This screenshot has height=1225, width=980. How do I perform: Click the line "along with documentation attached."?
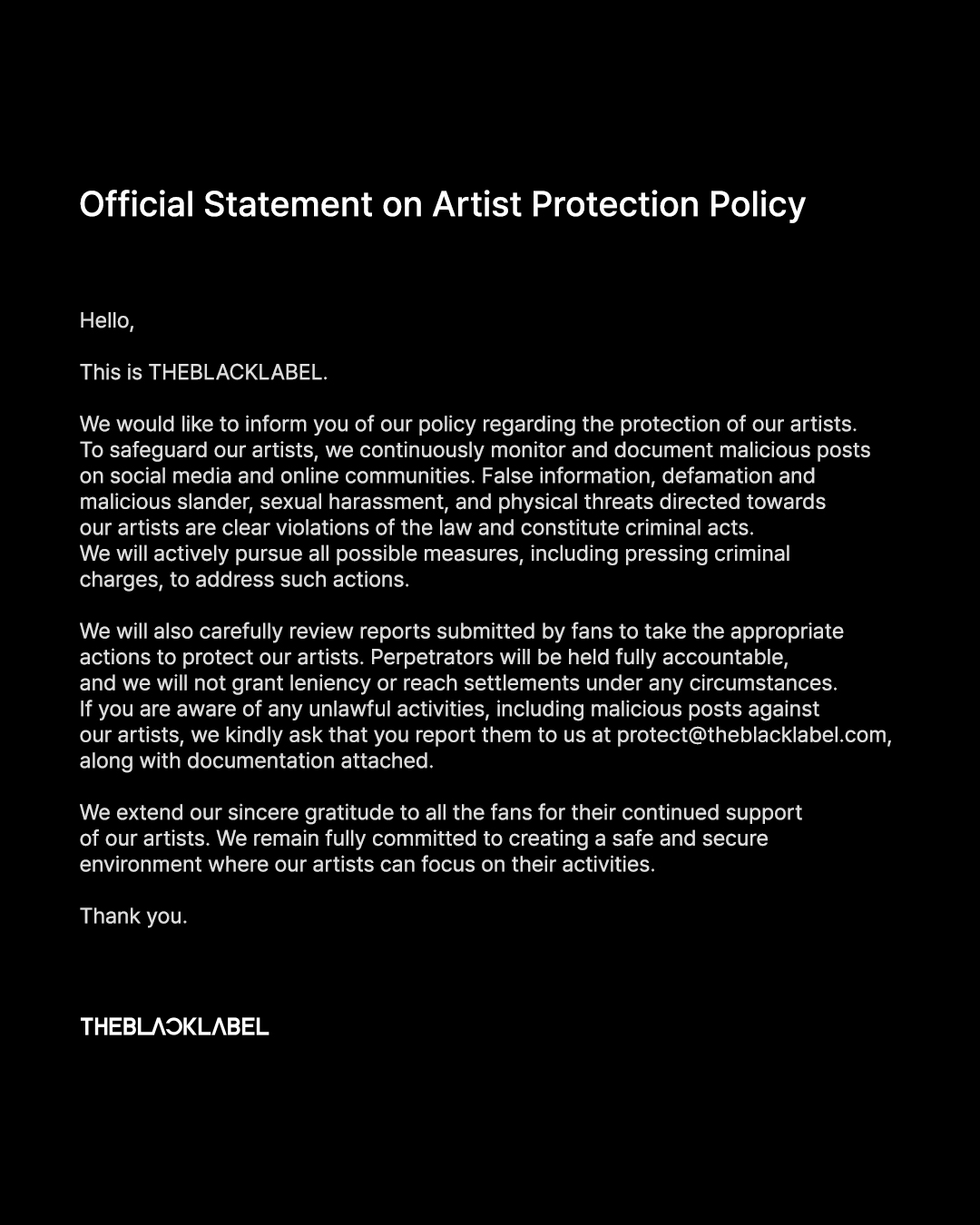coord(256,760)
